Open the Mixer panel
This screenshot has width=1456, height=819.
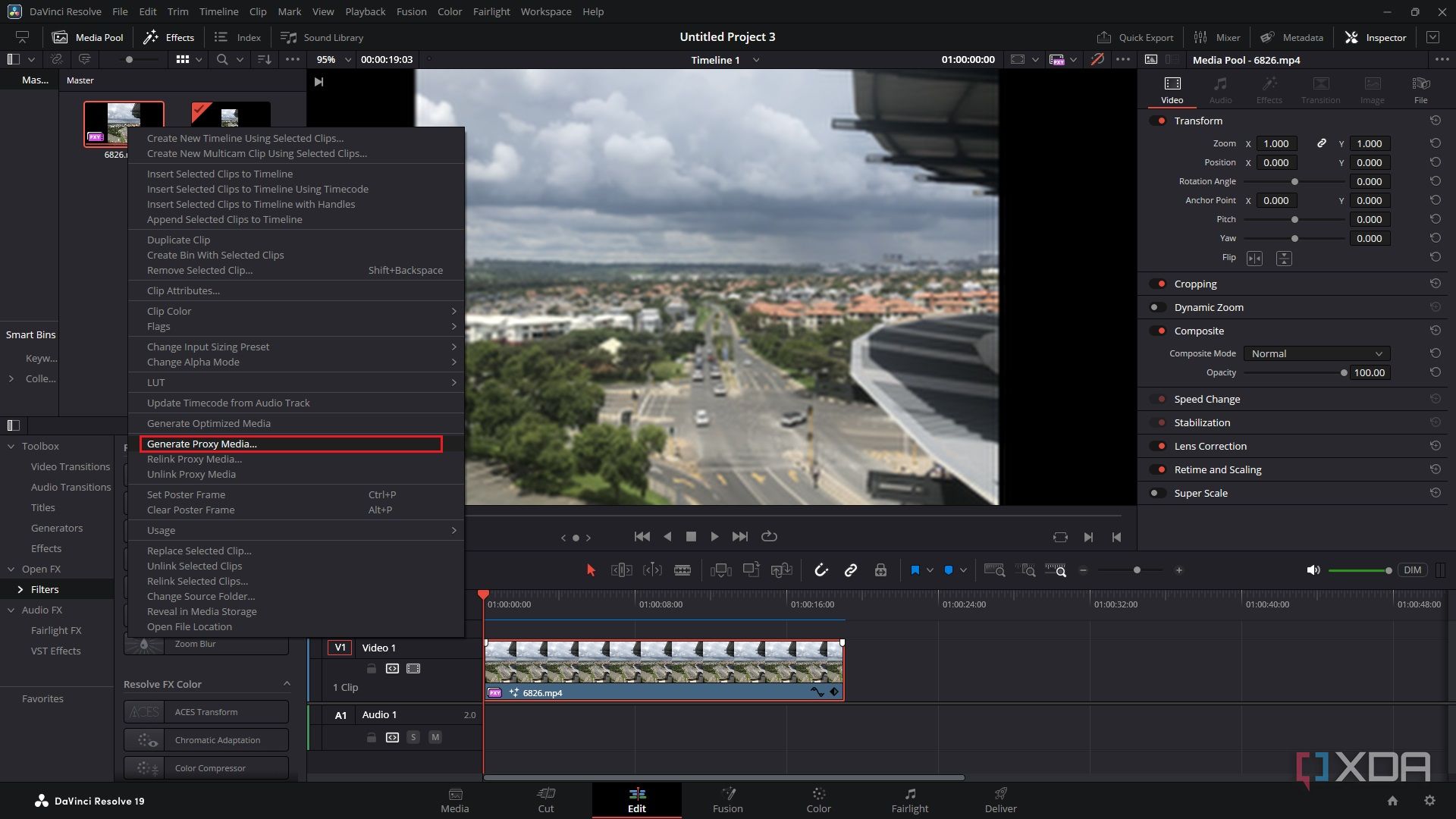pos(1216,36)
